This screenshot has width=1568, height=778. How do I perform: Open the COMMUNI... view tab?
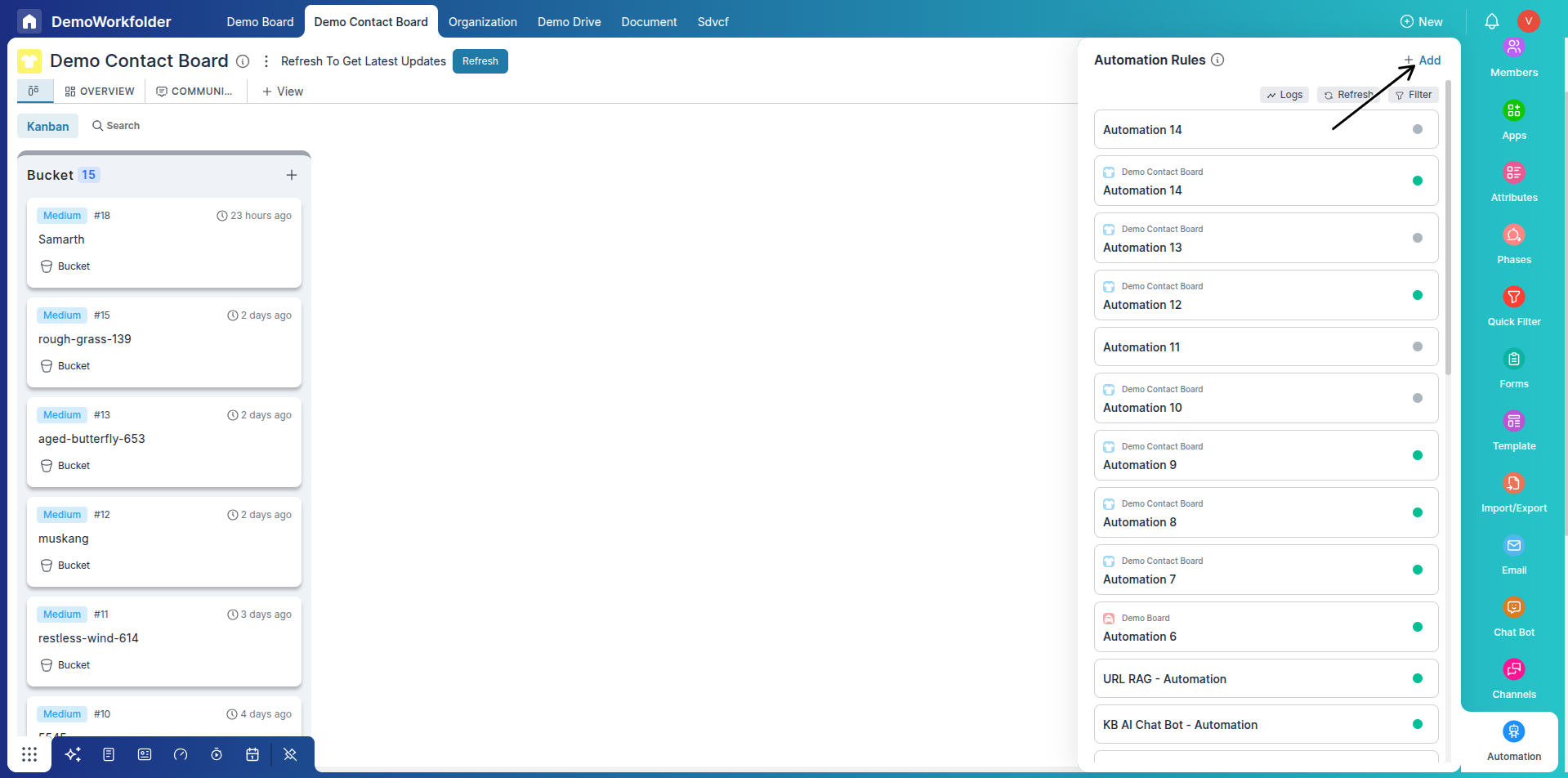pos(194,92)
